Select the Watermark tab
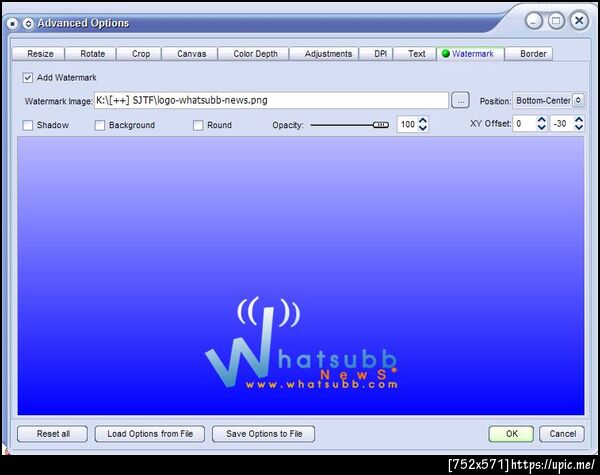Screen dimensions: 600x475 [x=471, y=54]
